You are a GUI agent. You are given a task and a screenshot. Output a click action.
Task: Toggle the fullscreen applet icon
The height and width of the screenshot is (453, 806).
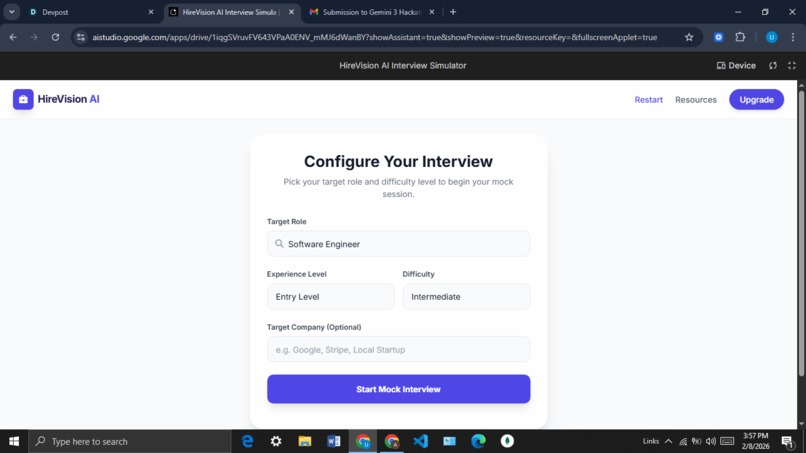[x=792, y=65]
